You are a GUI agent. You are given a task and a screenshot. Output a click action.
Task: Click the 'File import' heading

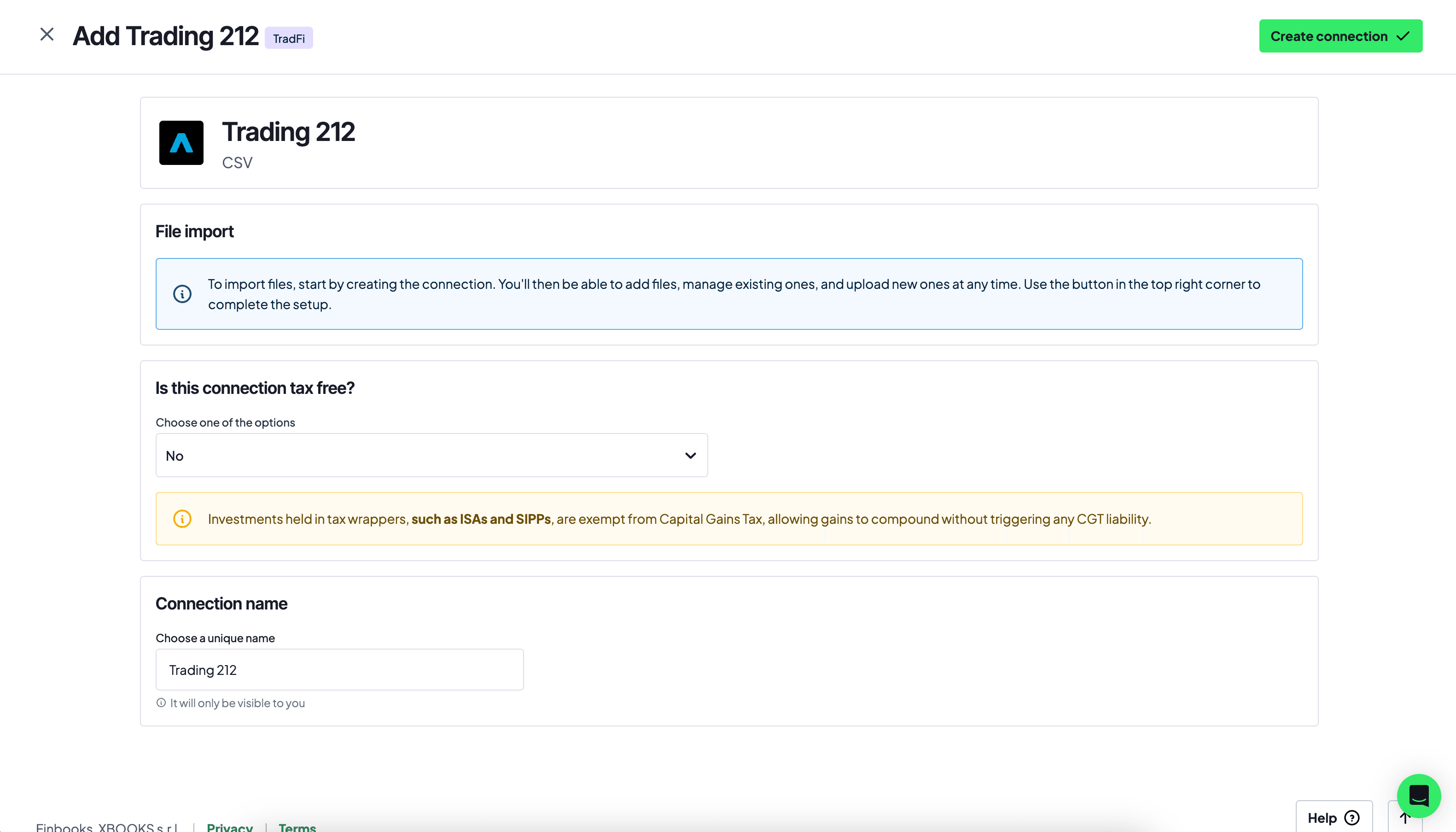[195, 231]
